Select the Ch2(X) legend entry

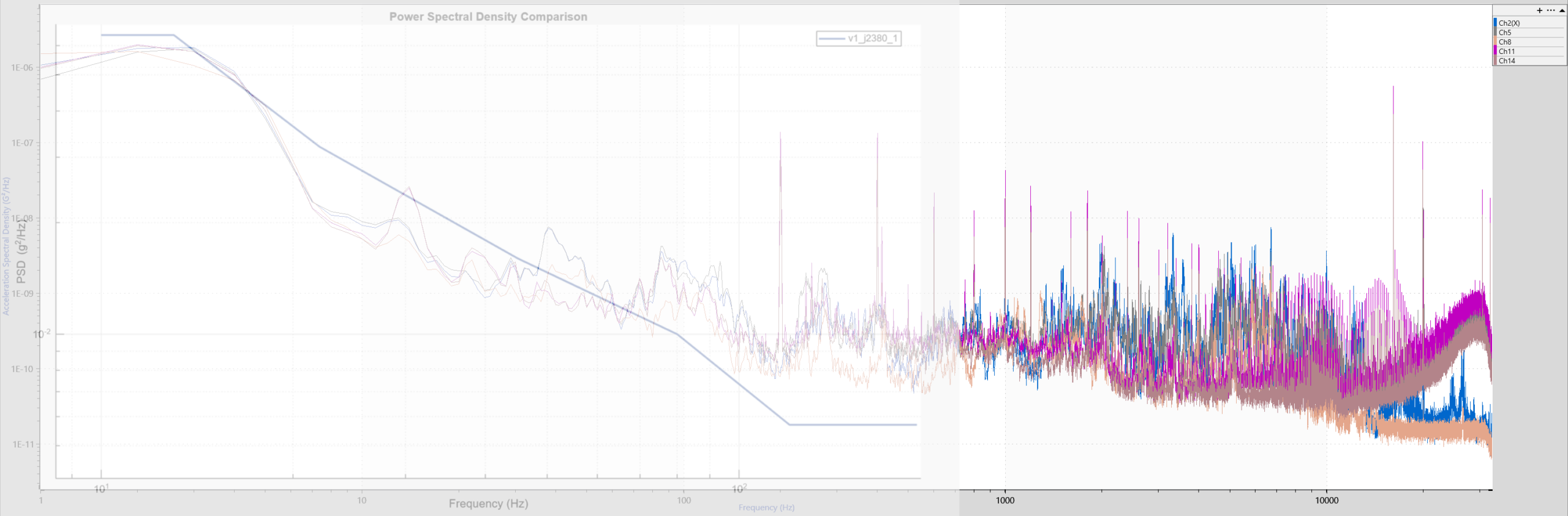click(x=1509, y=23)
